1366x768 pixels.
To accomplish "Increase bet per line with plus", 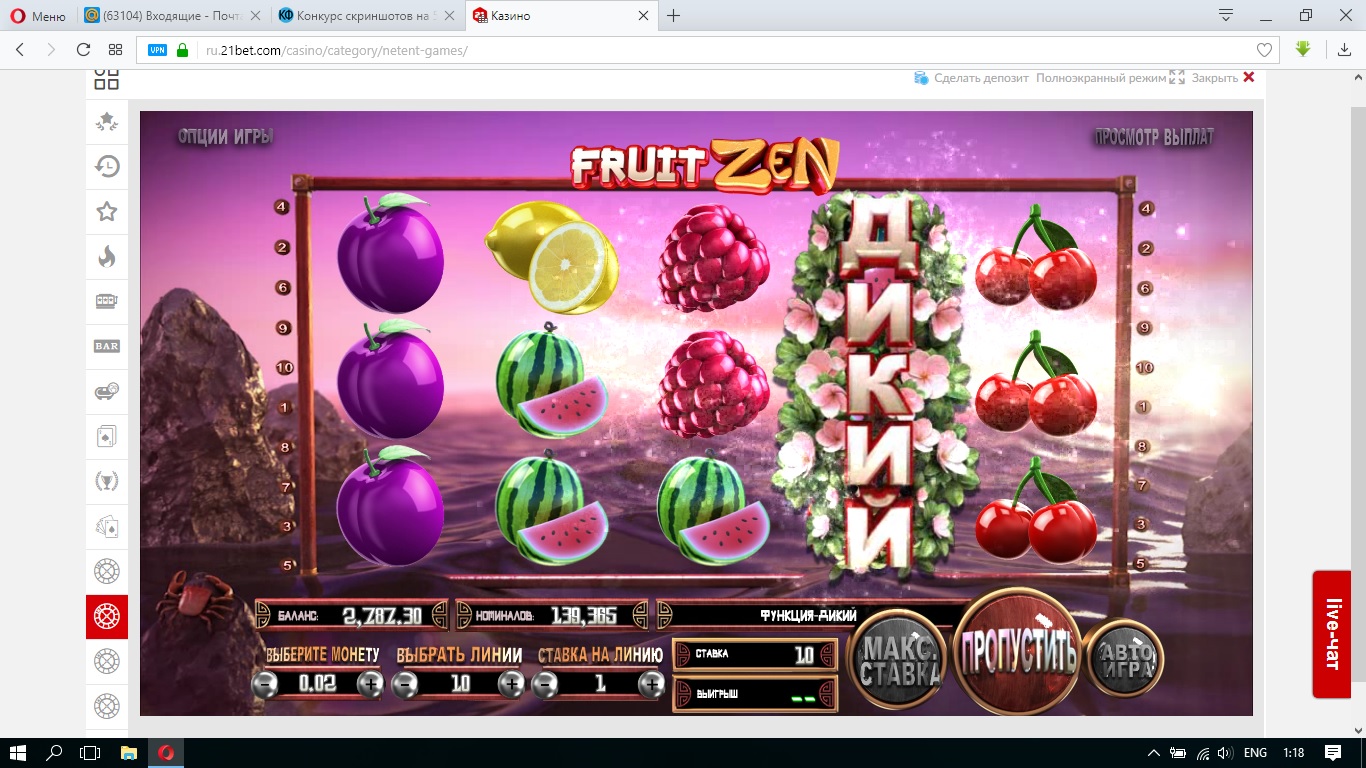I will point(651,685).
